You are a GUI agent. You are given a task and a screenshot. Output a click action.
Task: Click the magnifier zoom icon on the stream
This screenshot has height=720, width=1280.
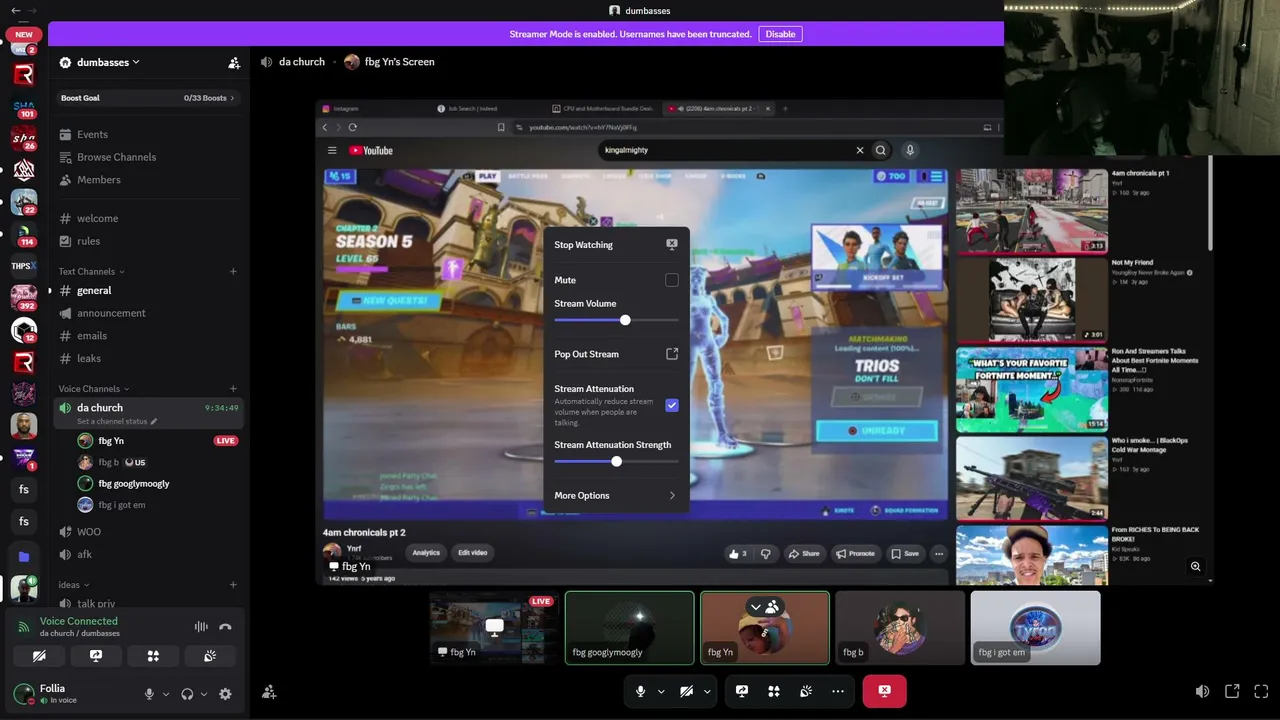(1195, 567)
